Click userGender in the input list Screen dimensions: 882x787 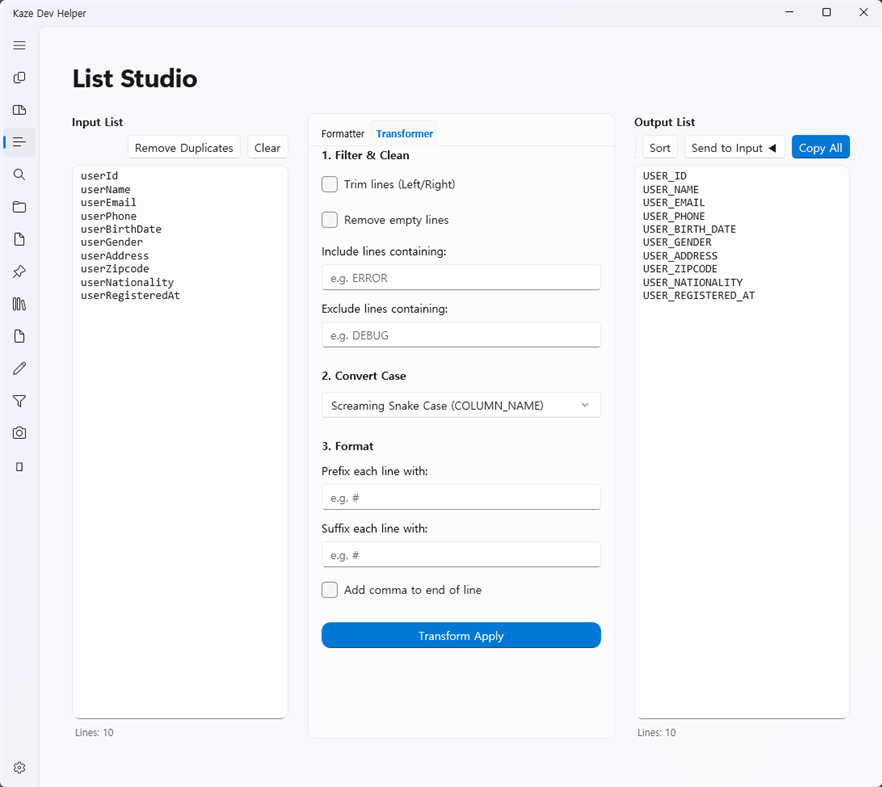coord(111,242)
